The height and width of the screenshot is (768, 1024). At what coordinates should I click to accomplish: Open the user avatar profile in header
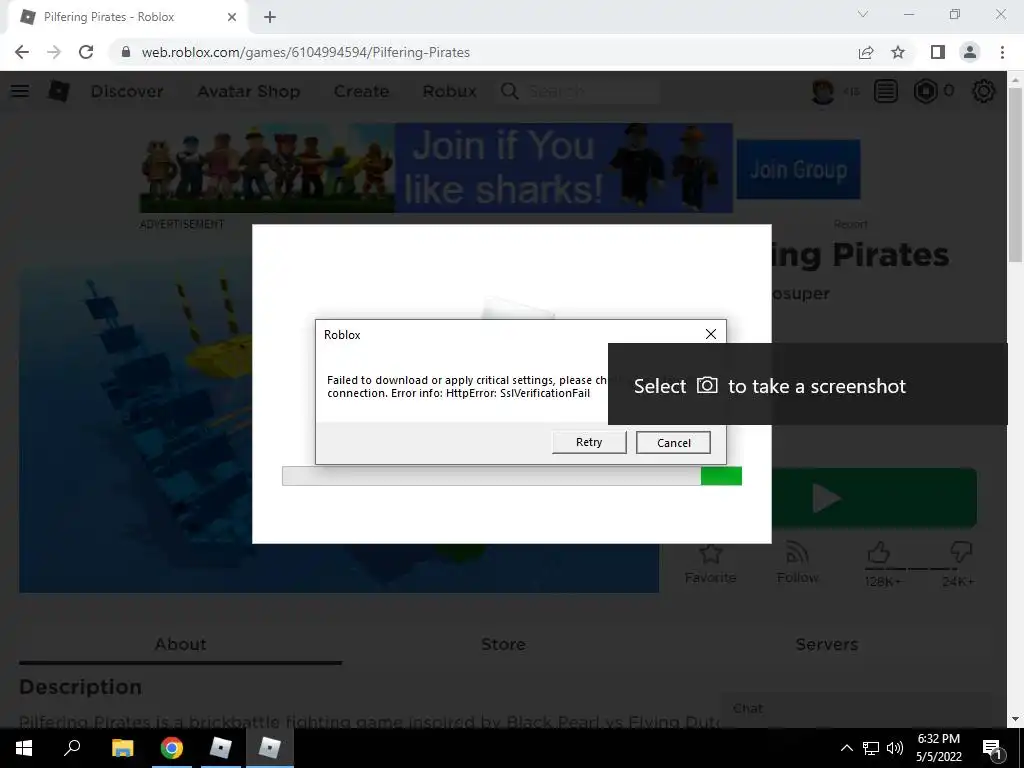click(823, 91)
